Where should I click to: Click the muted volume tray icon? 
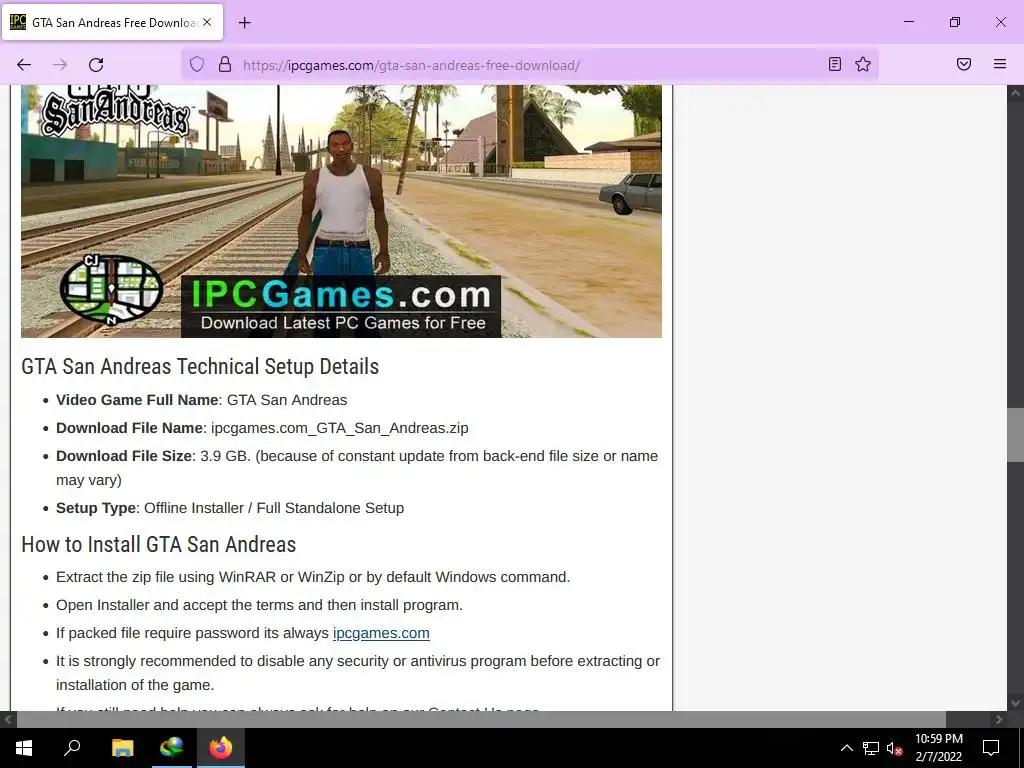(894, 748)
